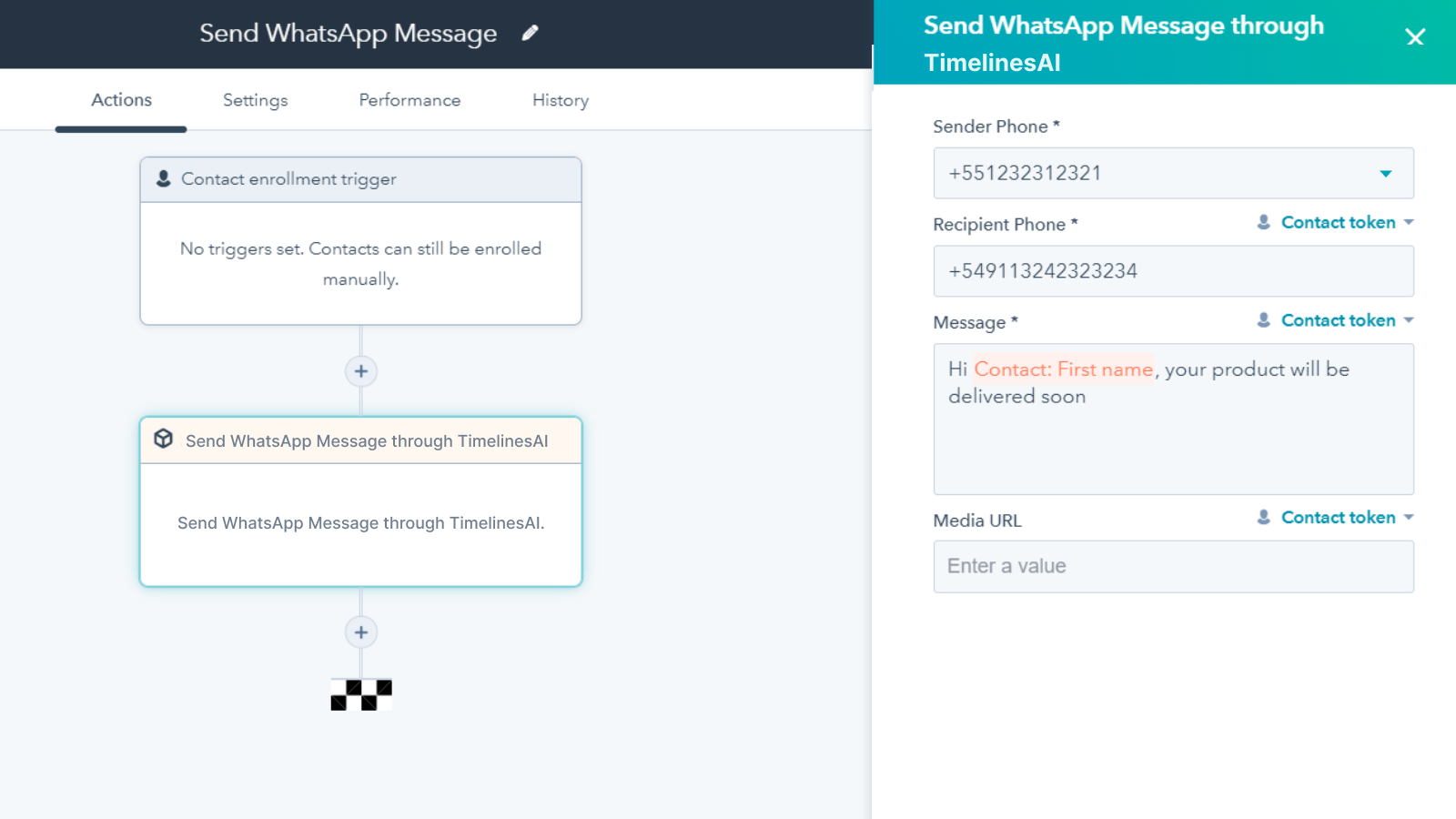Click the cube icon on the WhatsApp action card
Viewport: 1456px width, 819px height.
tap(163, 439)
